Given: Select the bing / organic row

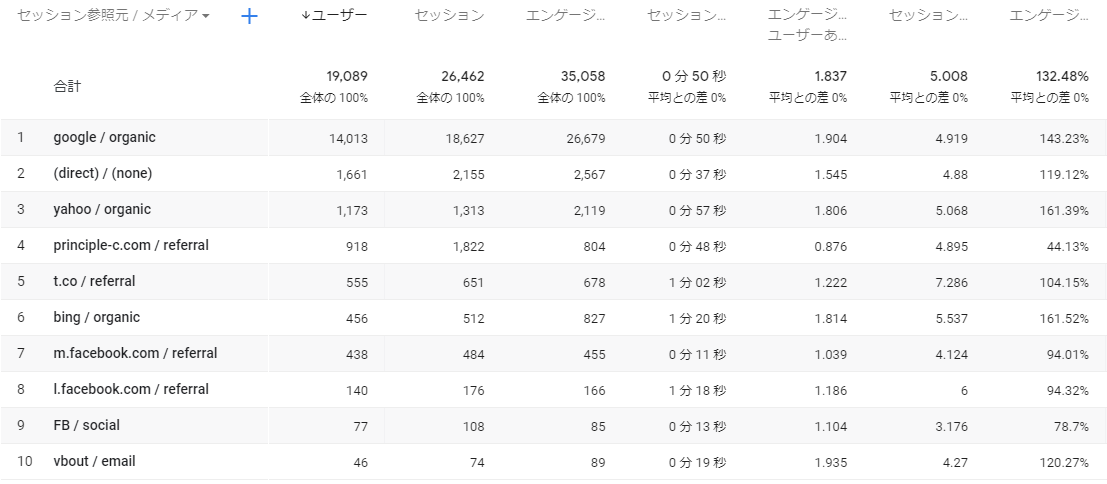Looking at the screenshot, I should click(97, 318).
